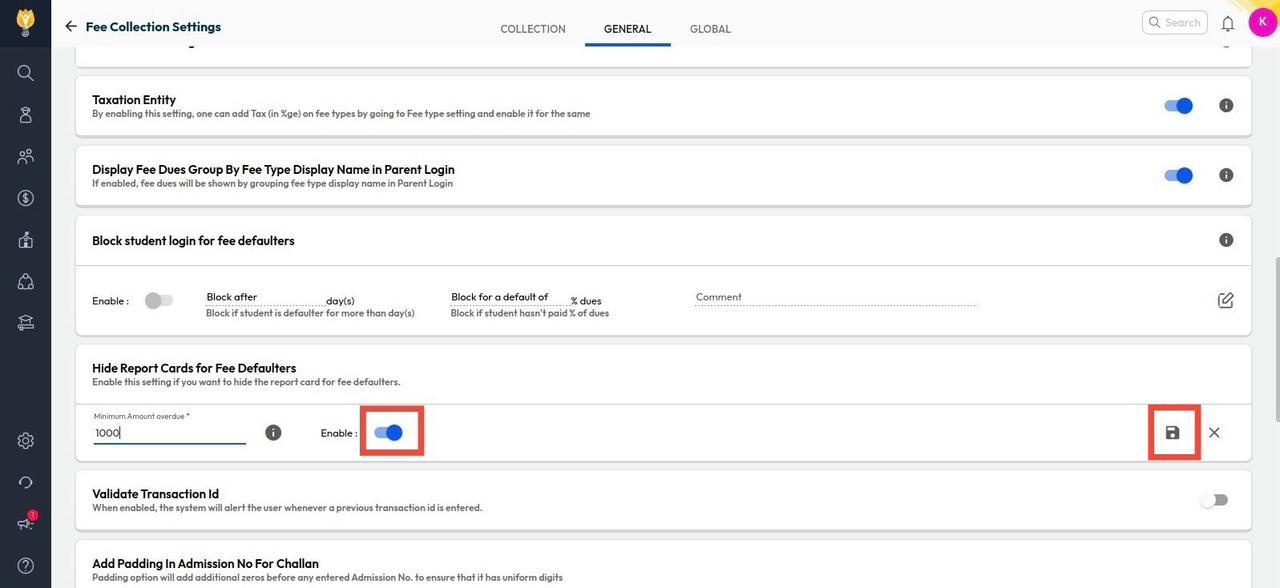The width and height of the screenshot is (1280, 588).
Task: Turn on Validate Transaction Id switch
Action: (x=1213, y=500)
